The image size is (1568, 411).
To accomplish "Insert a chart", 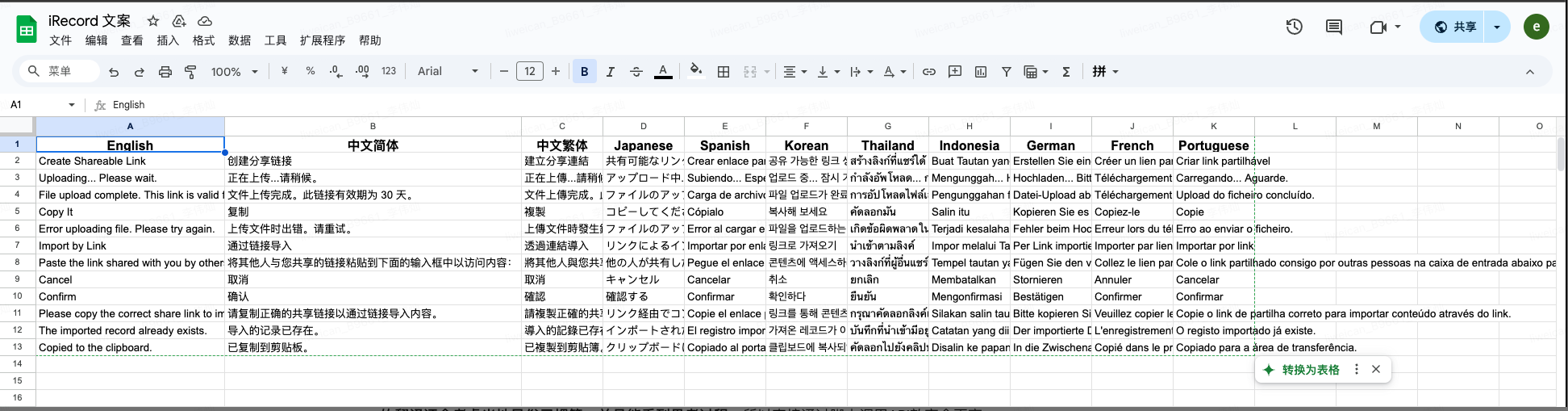I will tap(981, 72).
